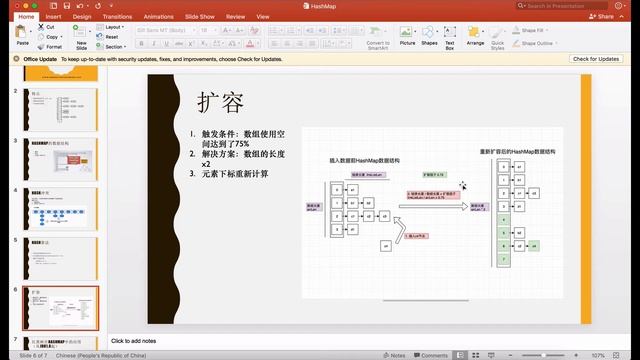Viewport: 640px width, 360px height.
Task: Click the slide title '扩容'
Action: [x=220, y=102]
